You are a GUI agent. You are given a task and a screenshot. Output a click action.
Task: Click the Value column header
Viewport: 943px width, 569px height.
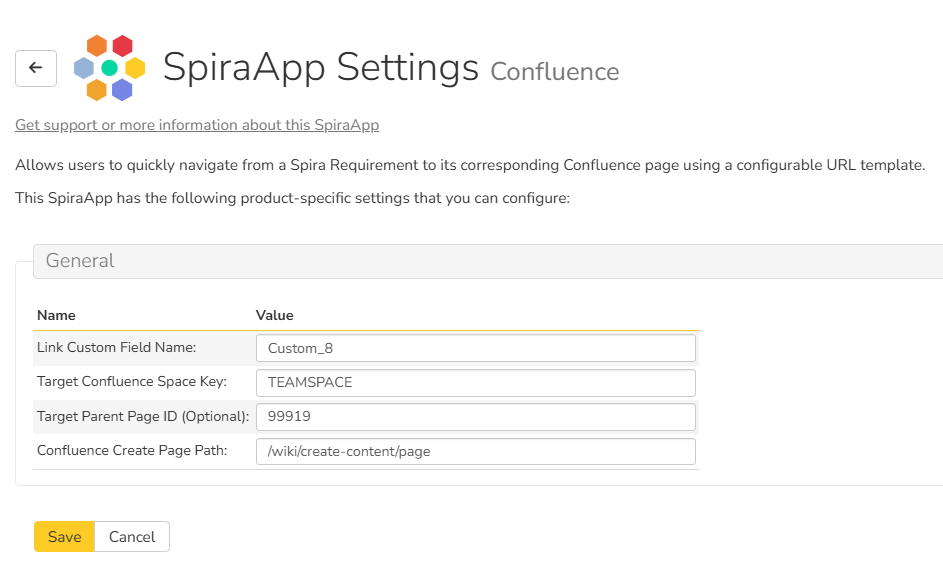coord(275,315)
